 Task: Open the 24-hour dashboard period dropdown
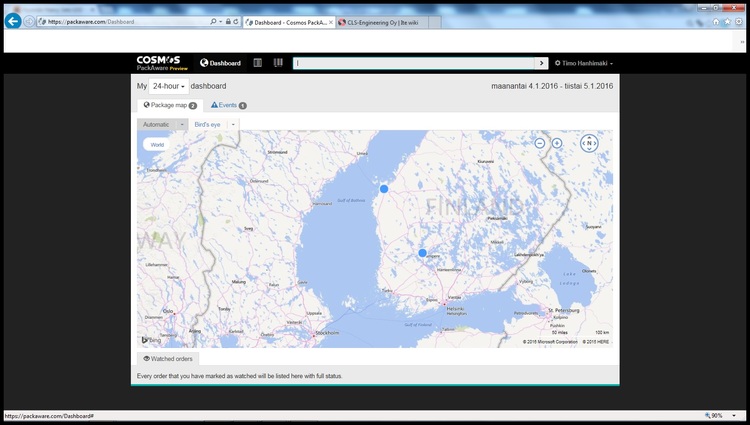point(168,86)
